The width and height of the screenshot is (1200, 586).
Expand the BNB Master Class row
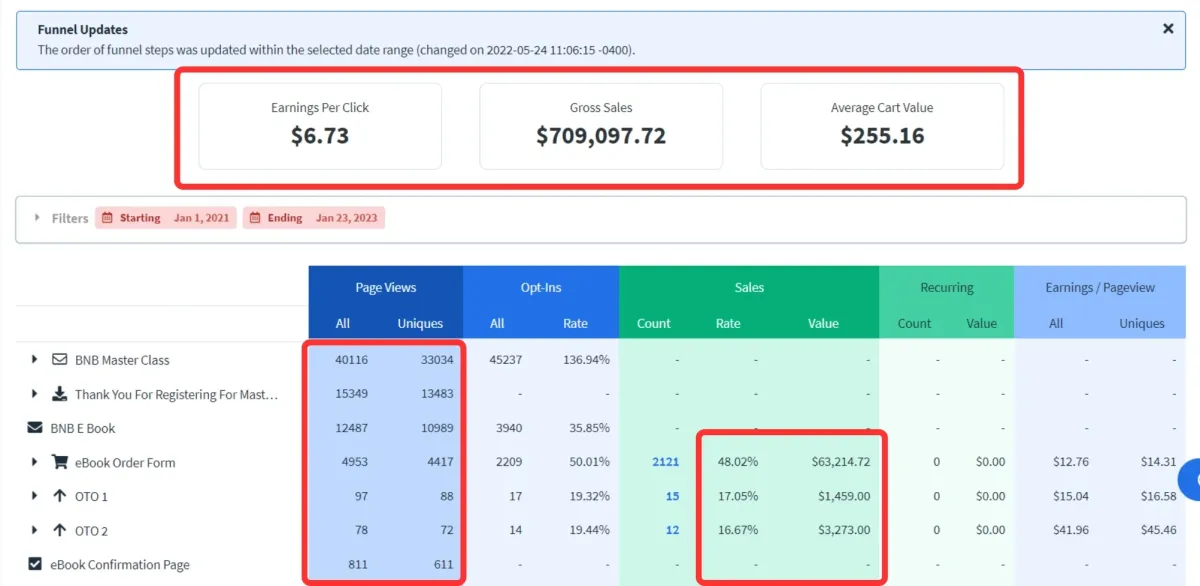pyautogui.click(x=35, y=359)
